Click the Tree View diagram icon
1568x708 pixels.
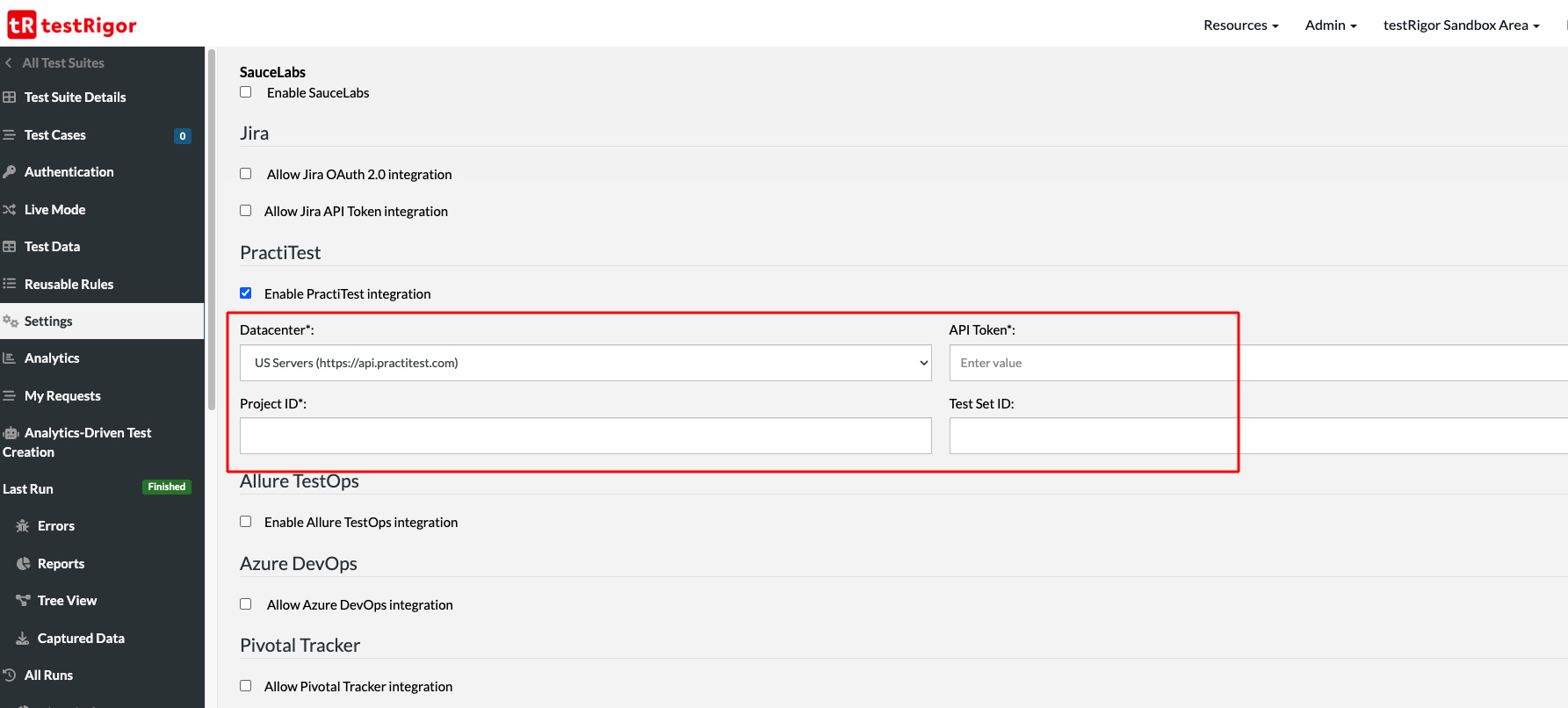click(23, 601)
